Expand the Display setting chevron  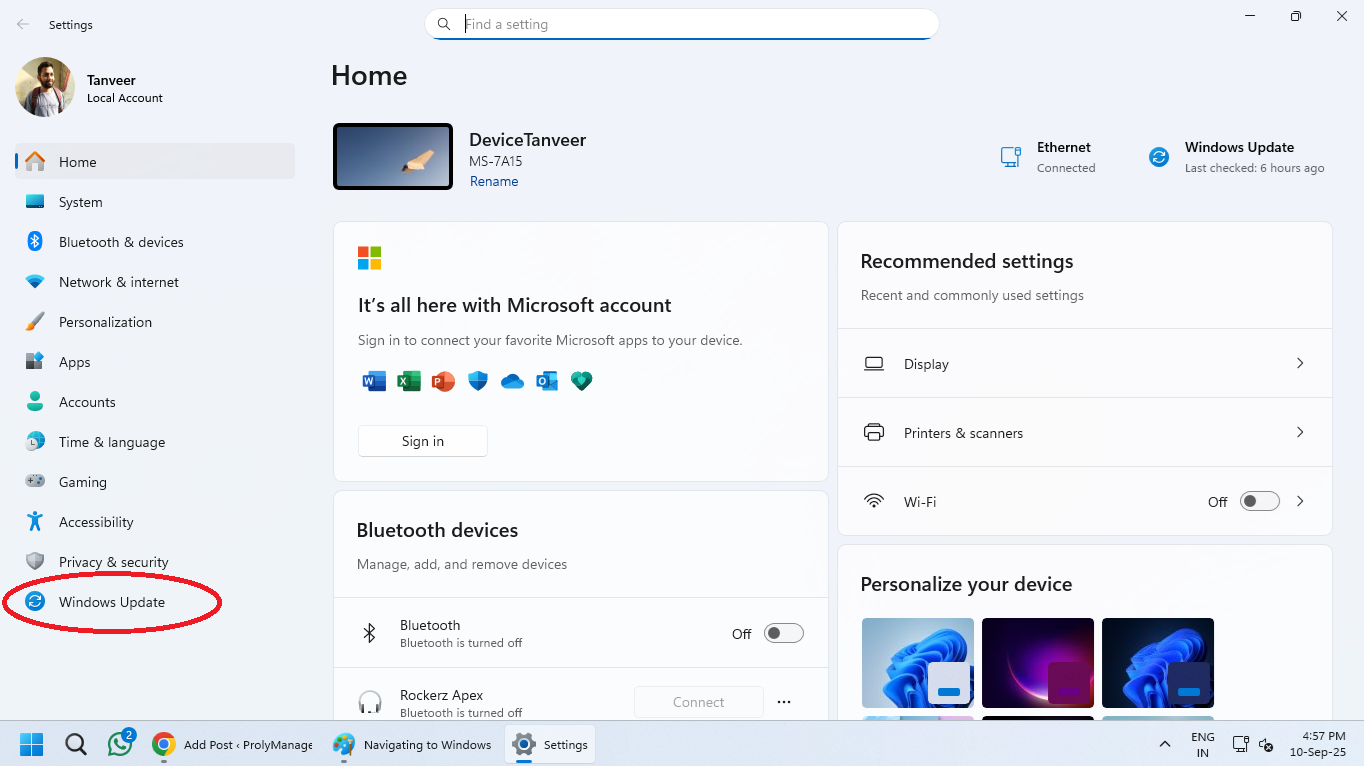tap(1300, 363)
